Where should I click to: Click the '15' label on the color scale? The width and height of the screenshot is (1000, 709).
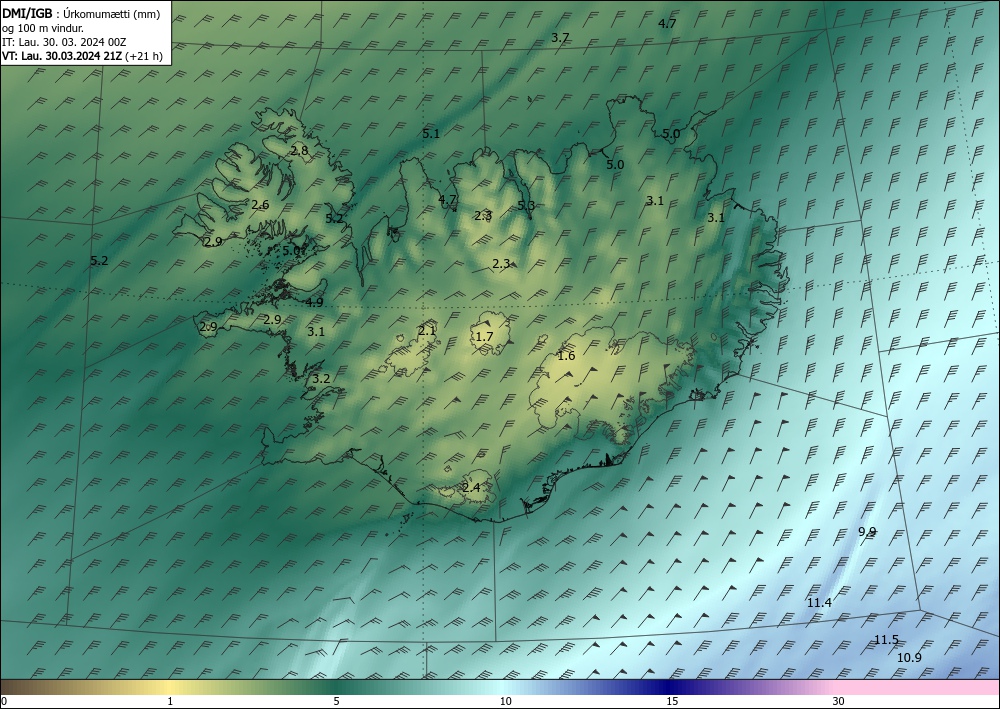pyautogui.click(x=672, y=701)
